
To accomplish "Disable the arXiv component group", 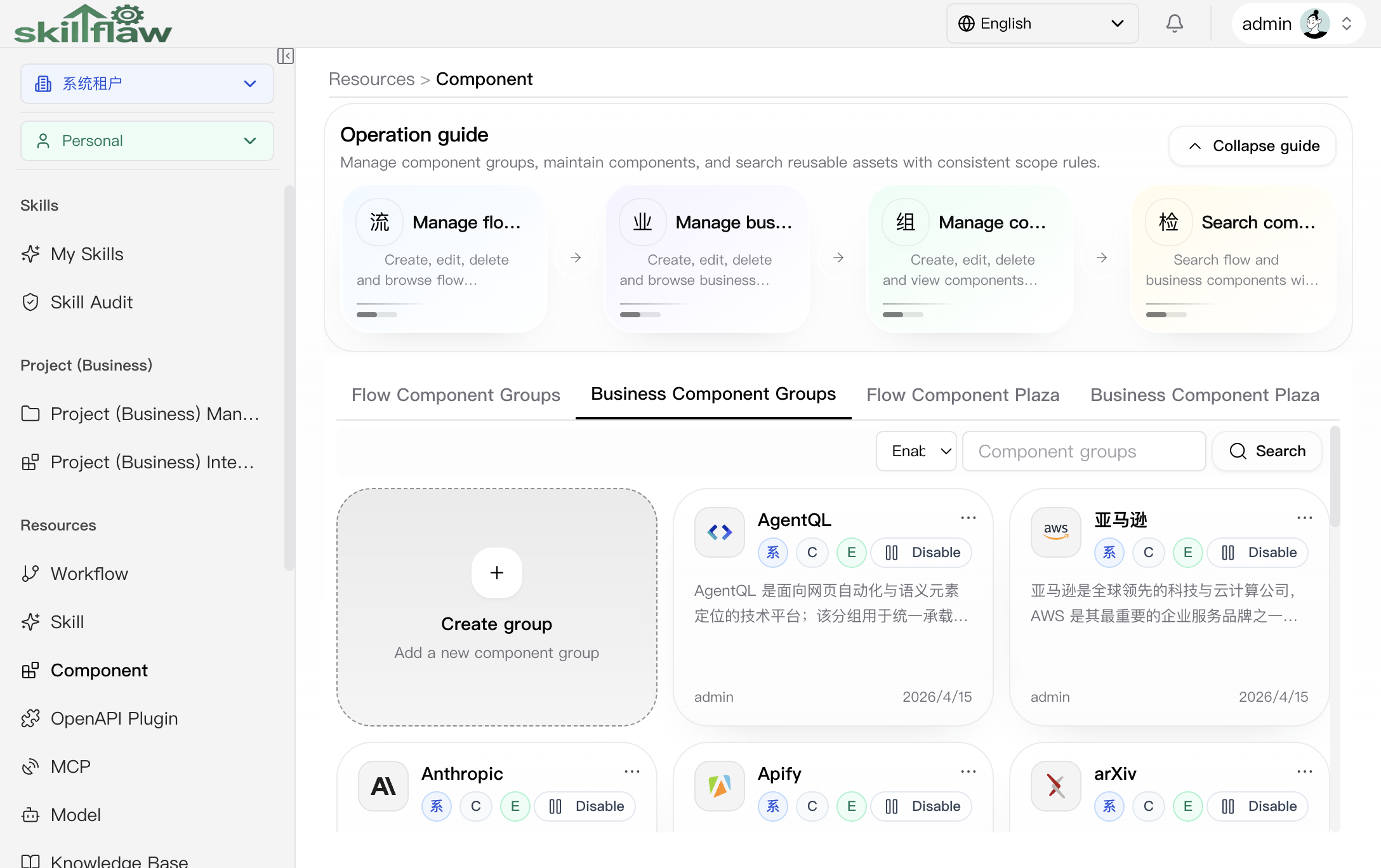I will click(x=1259, y=806).
